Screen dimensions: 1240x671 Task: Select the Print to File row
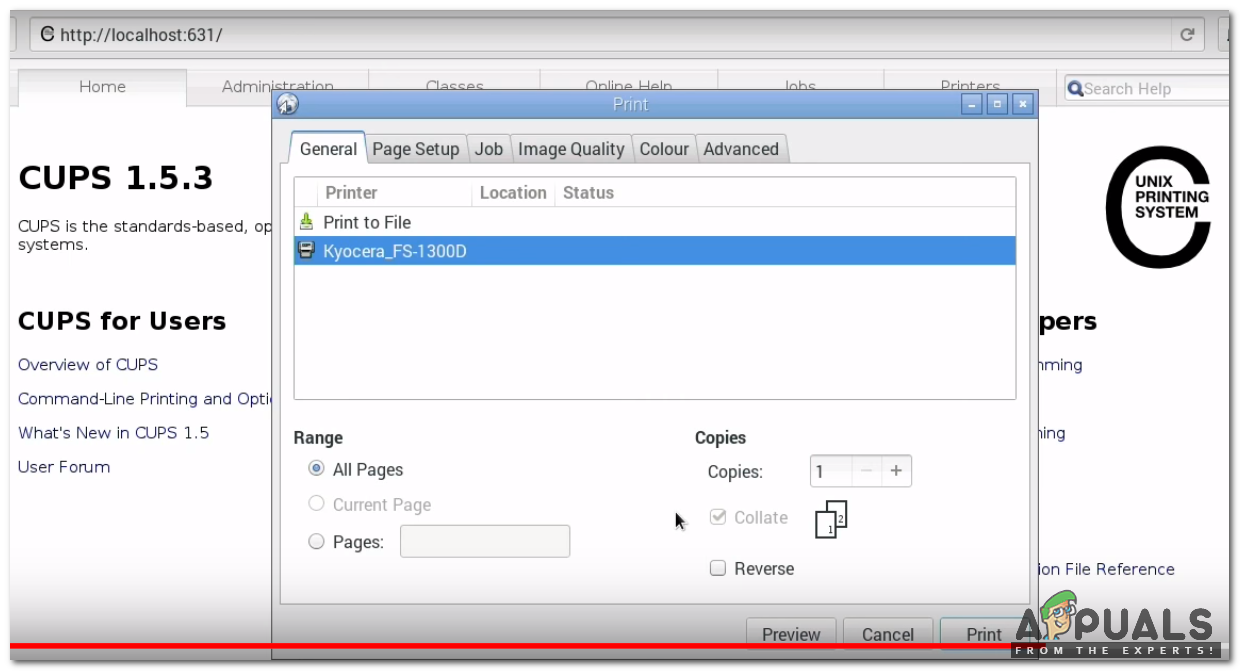[655, 222]
